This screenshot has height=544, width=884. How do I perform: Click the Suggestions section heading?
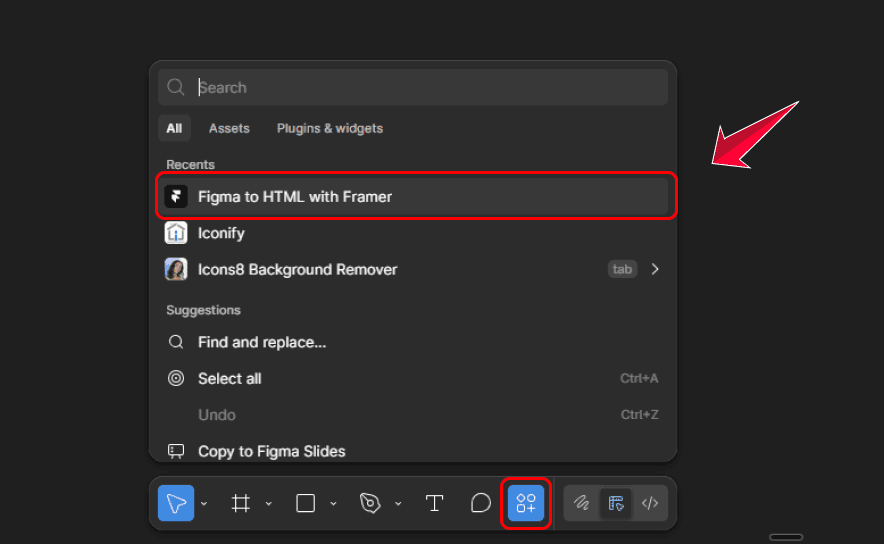204,310
